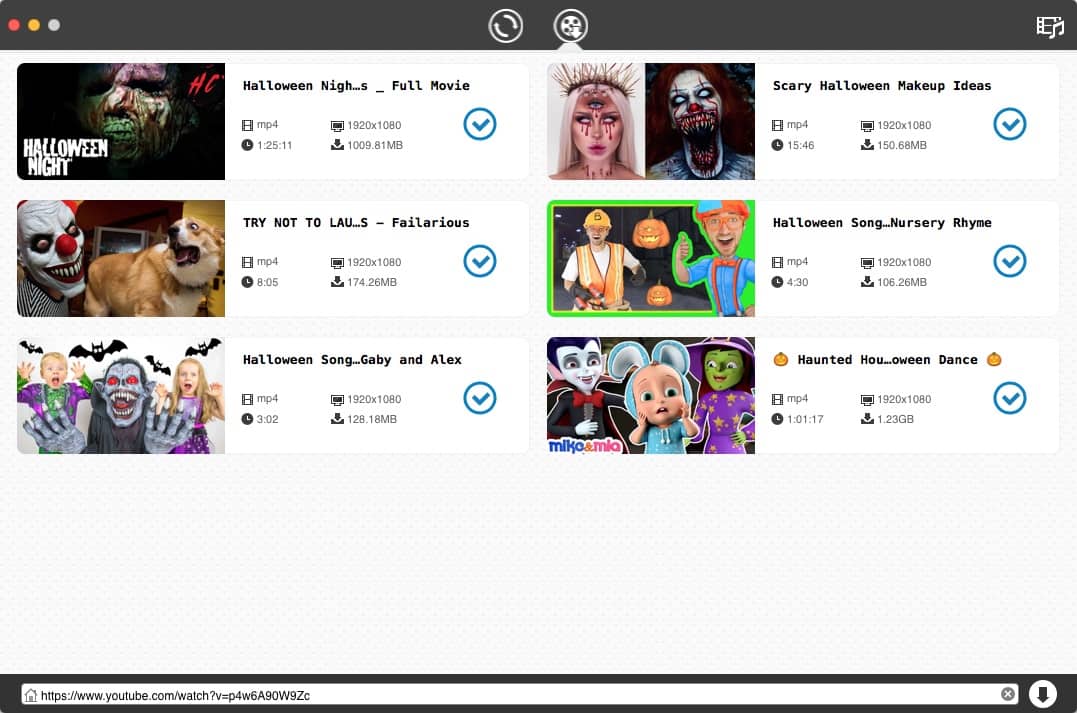Click the clock icon beside 3:02
Image resolution: width=1077 pixels, height=713 pixels.
click(x=247, y=418)
